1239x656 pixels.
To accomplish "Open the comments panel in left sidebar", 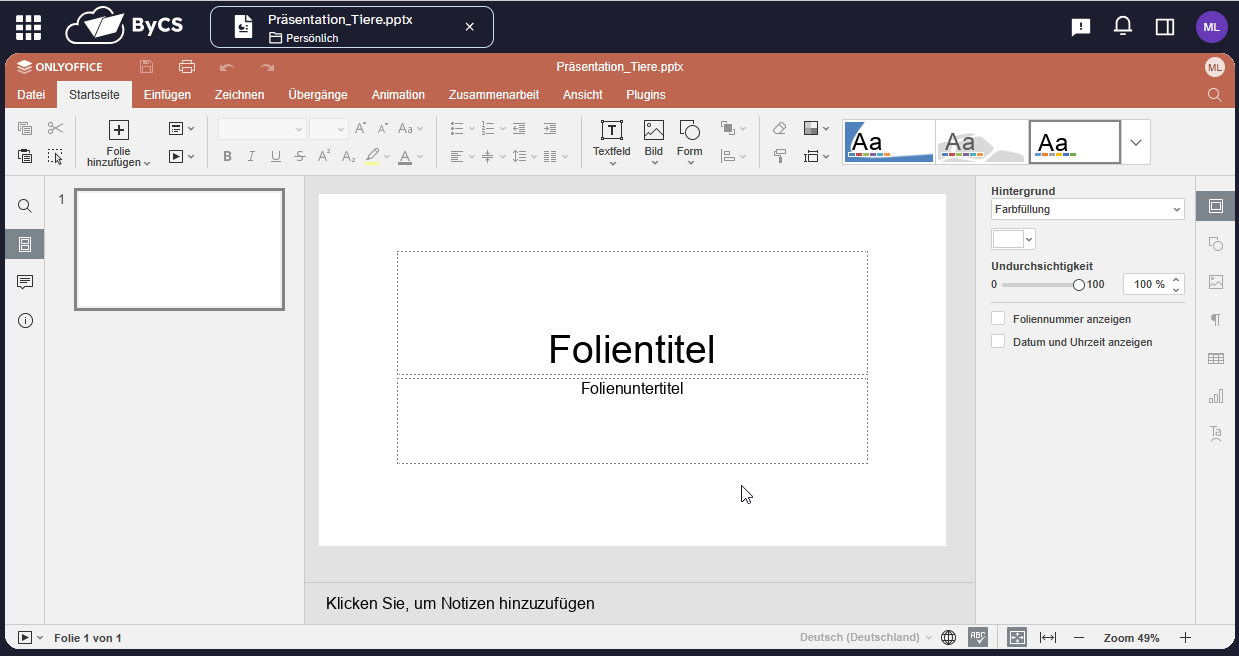I will point(25,282).
